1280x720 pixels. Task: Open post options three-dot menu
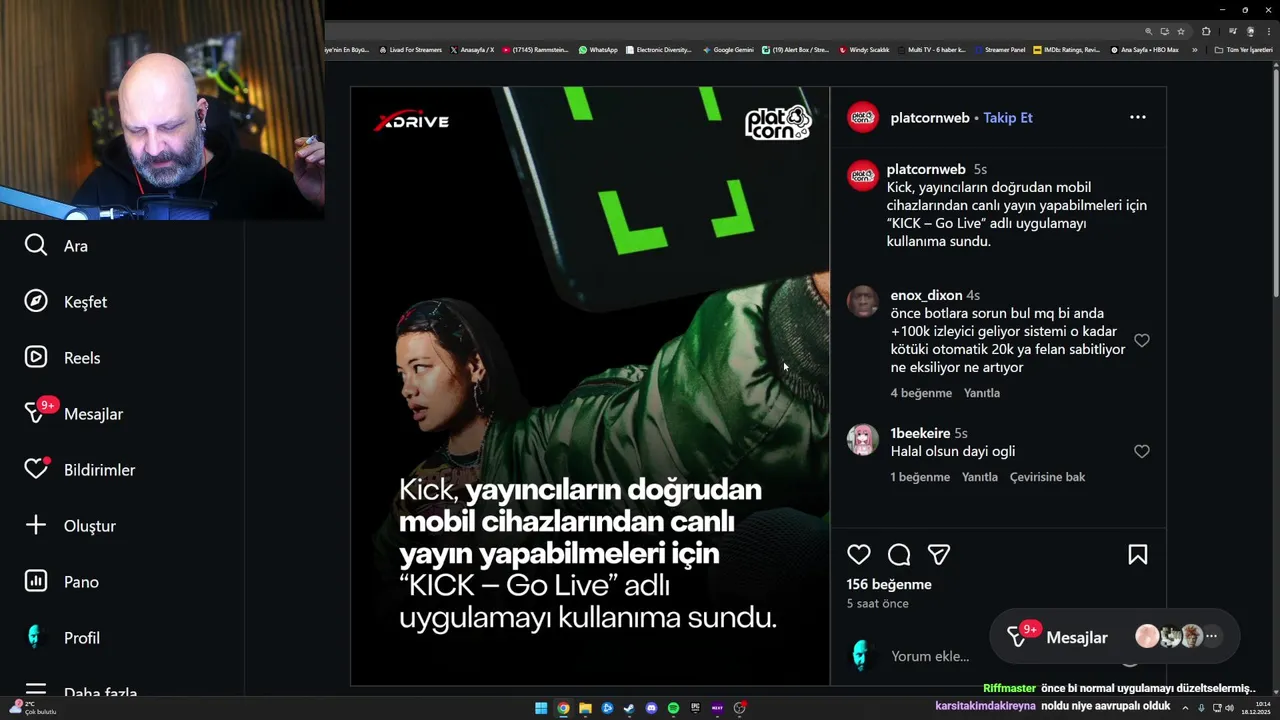click(1138, 117)
